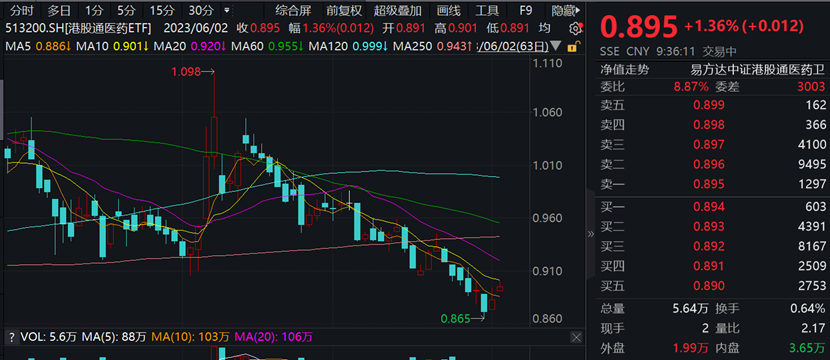The width and height of the screenshot is (830, 360).
Task: Open the 工具 menu
Action: pos(487,10)
